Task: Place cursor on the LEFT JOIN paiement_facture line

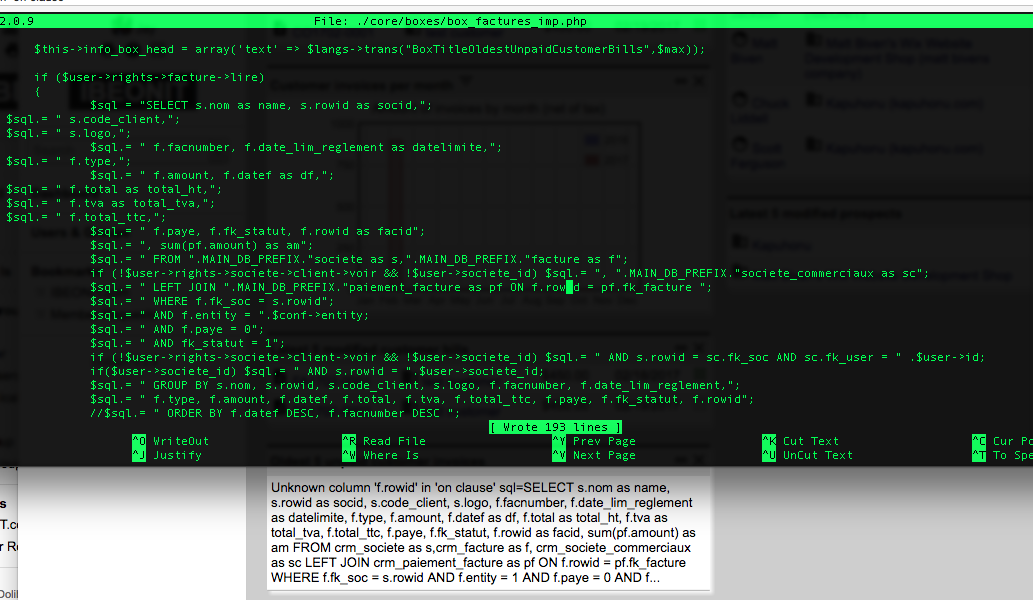Action: [401, 287]
